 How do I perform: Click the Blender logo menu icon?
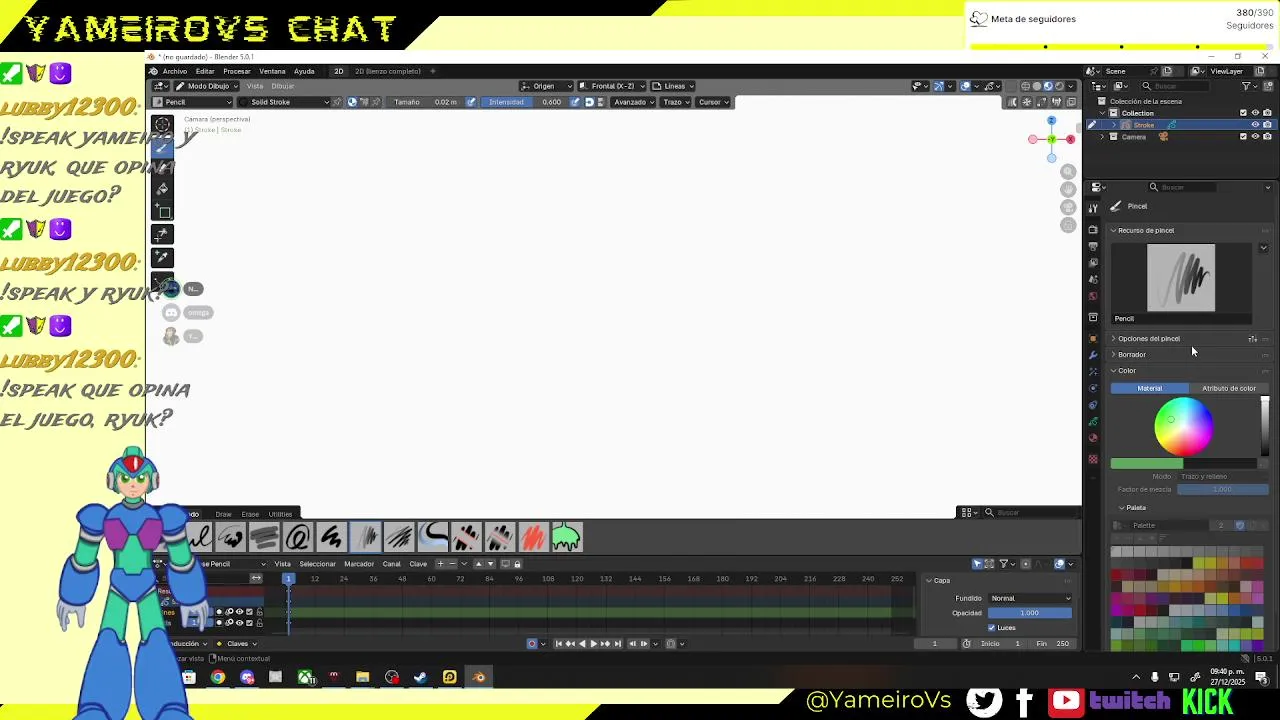(153, 71)
